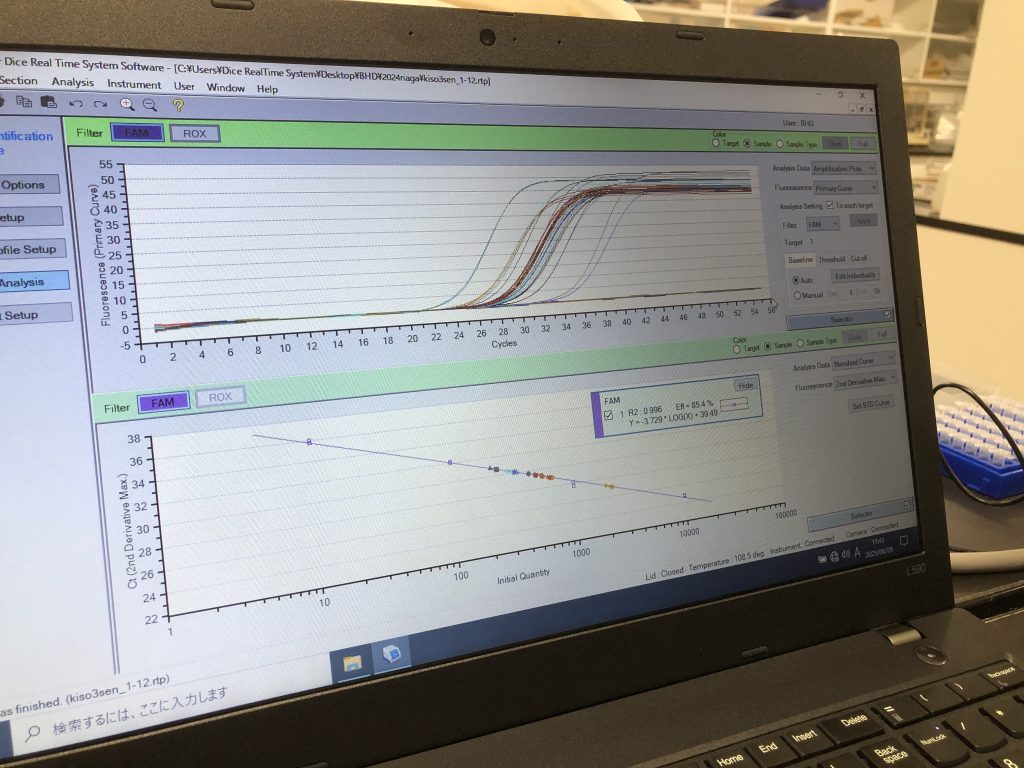Image resolution: width=1024 pixels, height=768 pixels.
Task: Uncheck the FAM standard curve legend checkbox
Action: [607, 414]
